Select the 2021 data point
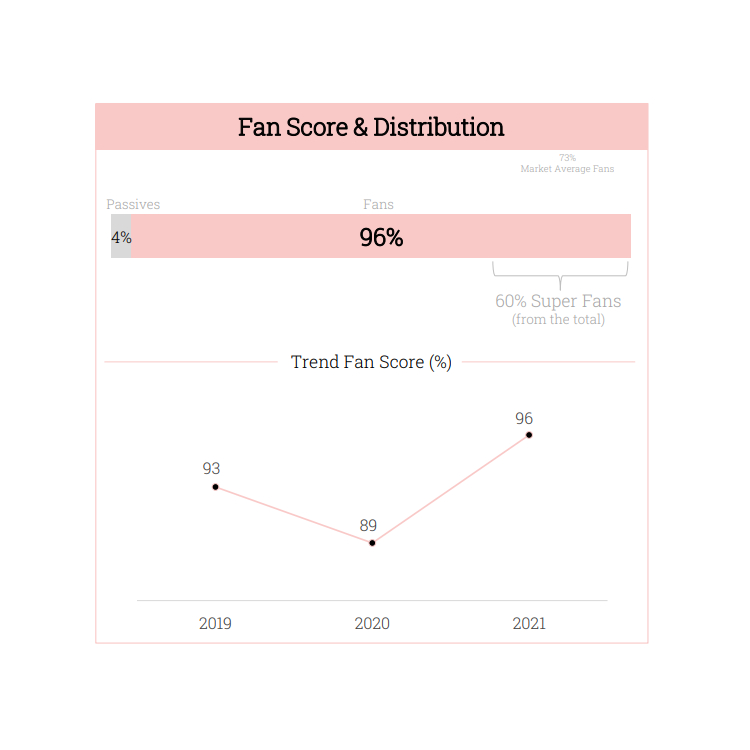This screenshot has width=750, height=750. [529, 435]
